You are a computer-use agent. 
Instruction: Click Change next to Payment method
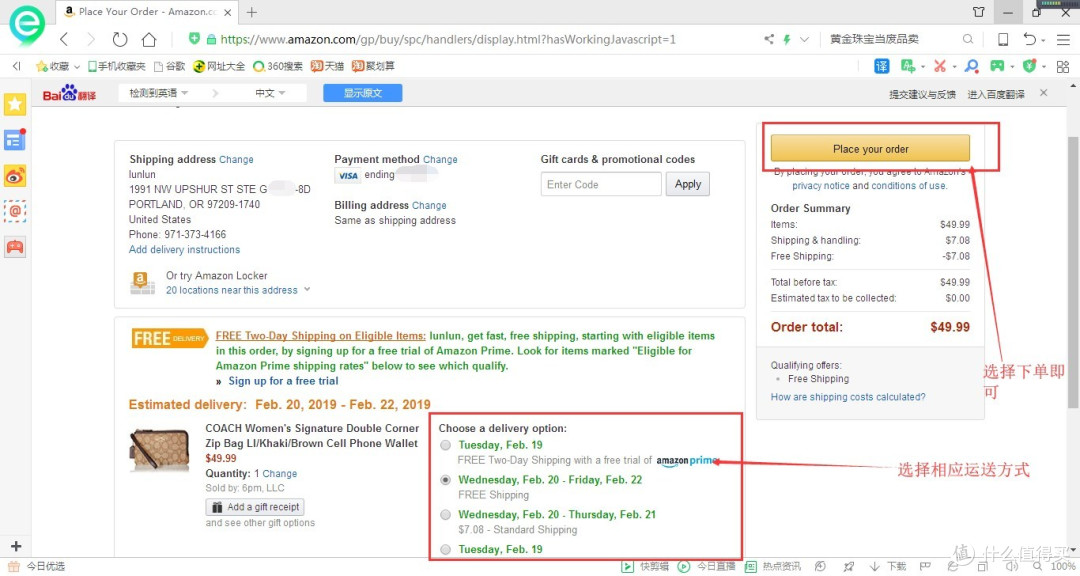coord(440,159)
